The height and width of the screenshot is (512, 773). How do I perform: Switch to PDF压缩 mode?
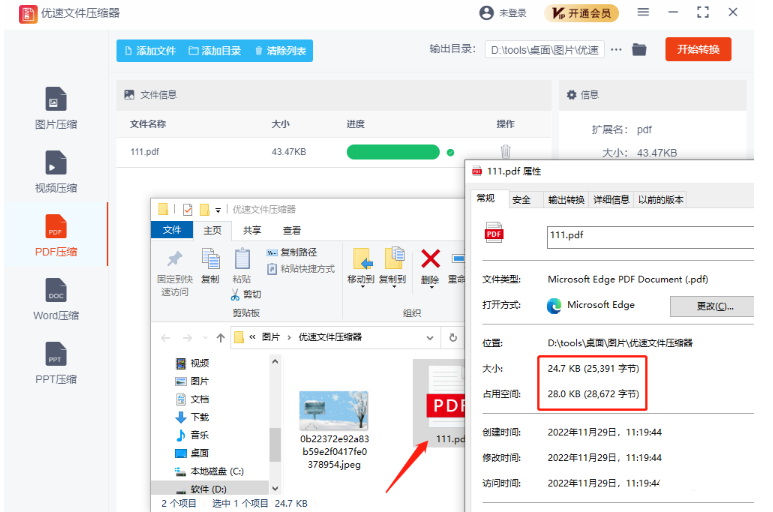tap(56, 236)
